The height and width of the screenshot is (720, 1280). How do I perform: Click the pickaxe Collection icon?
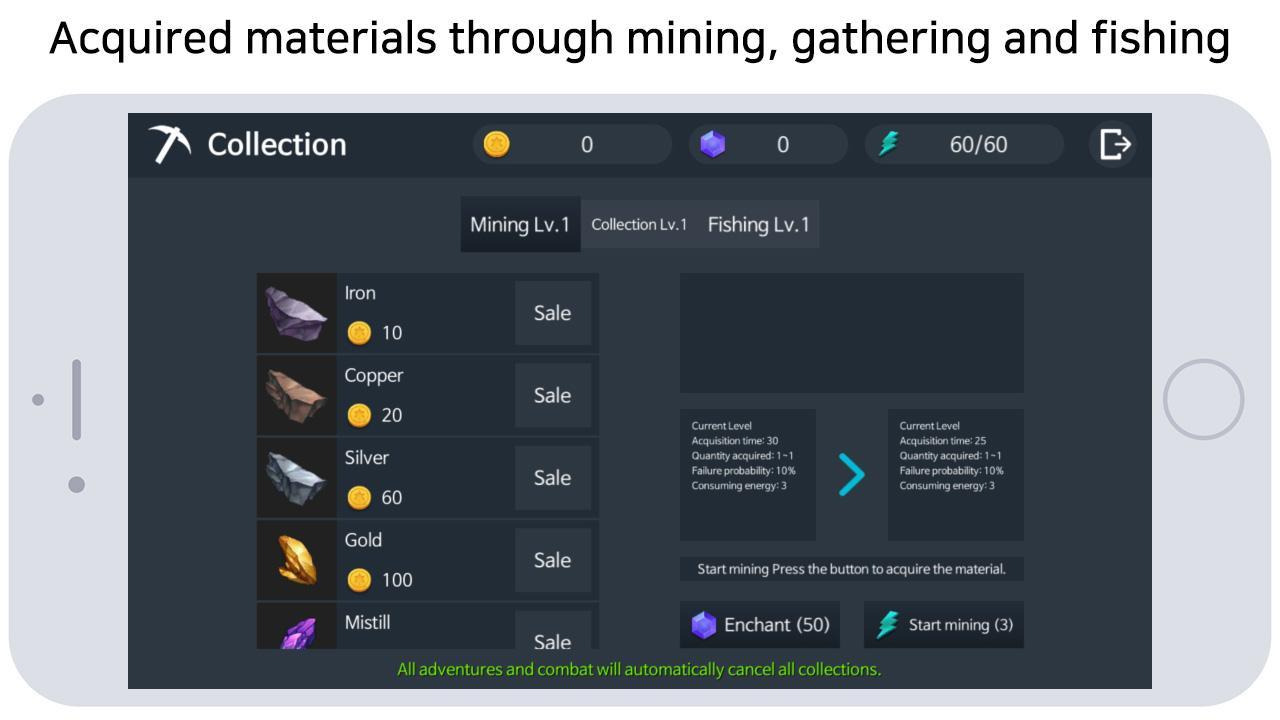170,144
